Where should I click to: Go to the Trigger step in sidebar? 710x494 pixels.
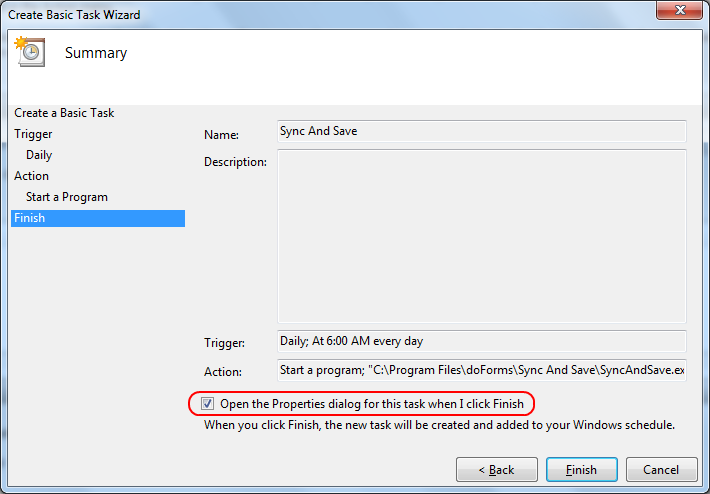click(33, 134)
